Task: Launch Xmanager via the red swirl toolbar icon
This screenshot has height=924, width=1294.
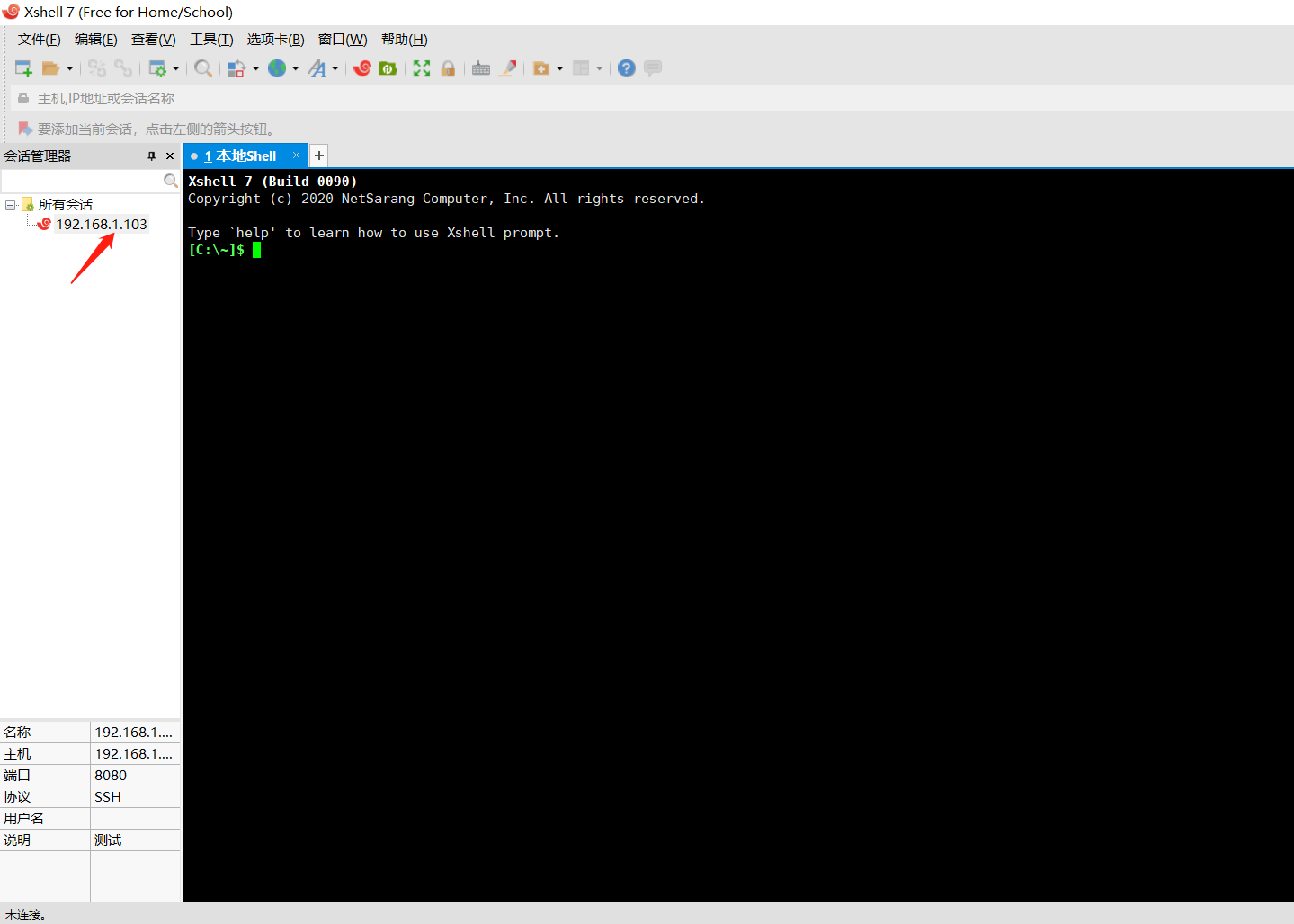Action: (x=362, y=68)
